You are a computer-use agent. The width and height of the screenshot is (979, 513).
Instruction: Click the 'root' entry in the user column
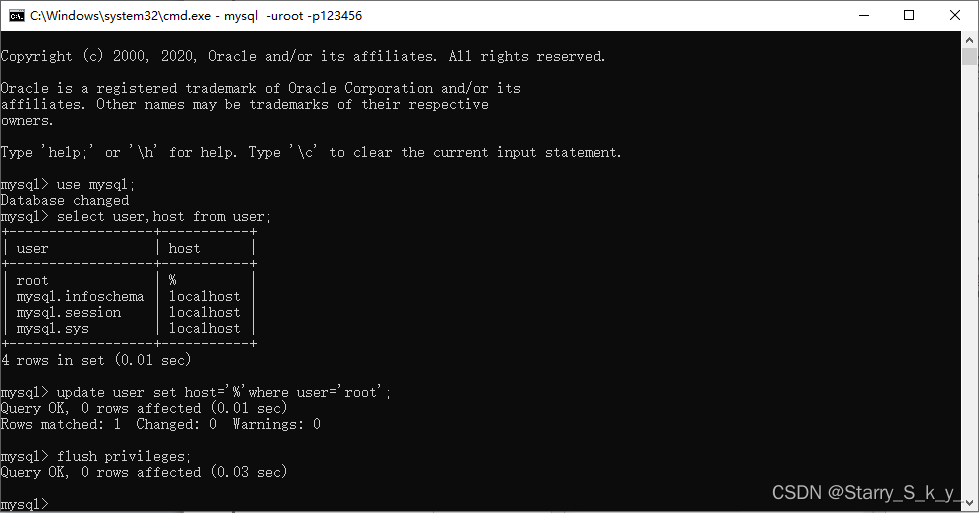[32, 280]
